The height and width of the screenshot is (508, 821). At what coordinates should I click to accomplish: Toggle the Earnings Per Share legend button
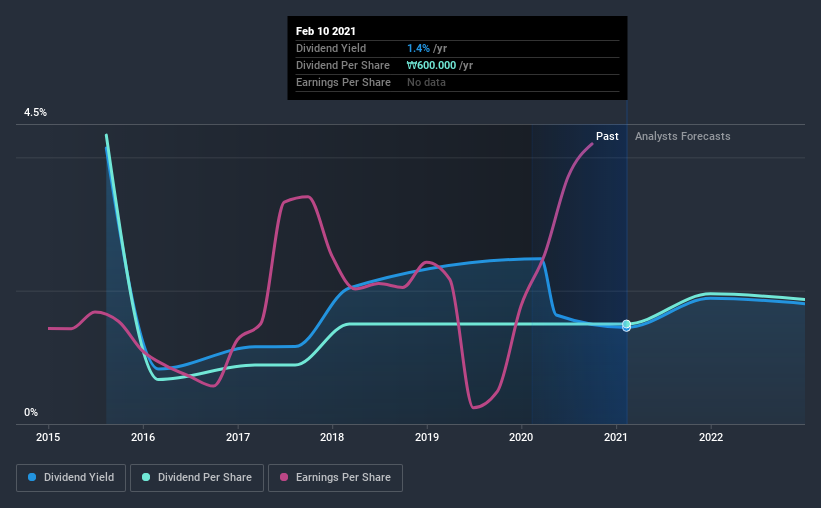point(335,478)
